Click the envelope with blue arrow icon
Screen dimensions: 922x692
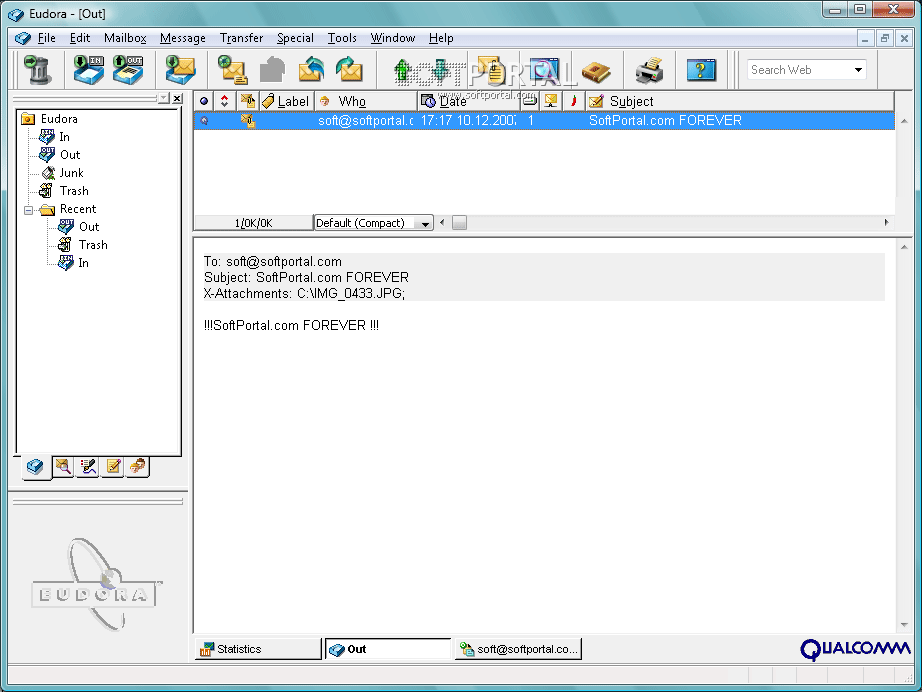coord(311,70)
